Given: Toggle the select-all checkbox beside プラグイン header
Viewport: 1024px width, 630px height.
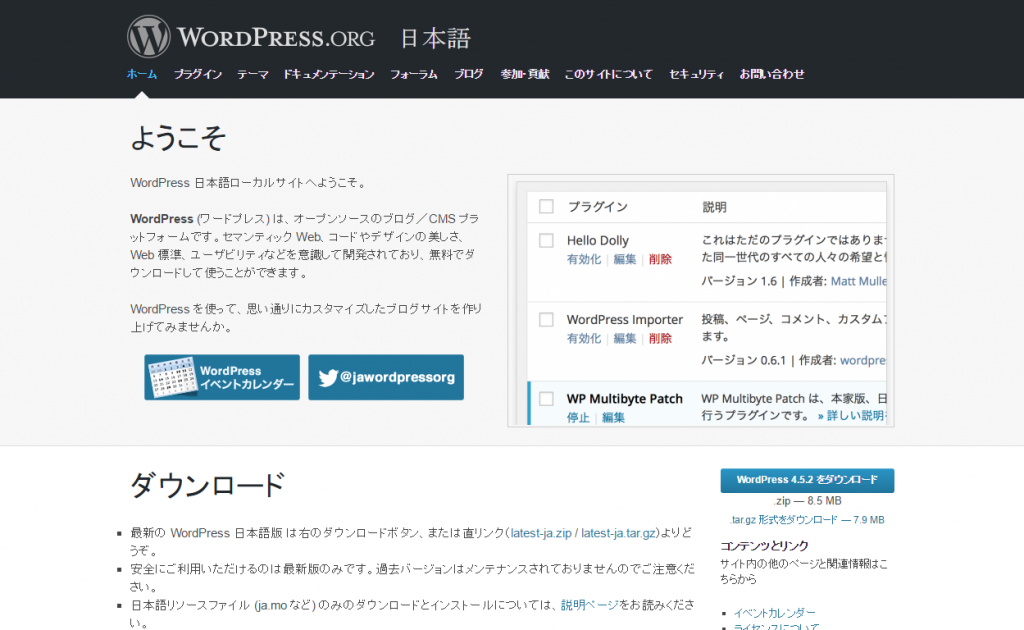Looking at the screenshot, I should pyautogui.click(x=547, y=207).
